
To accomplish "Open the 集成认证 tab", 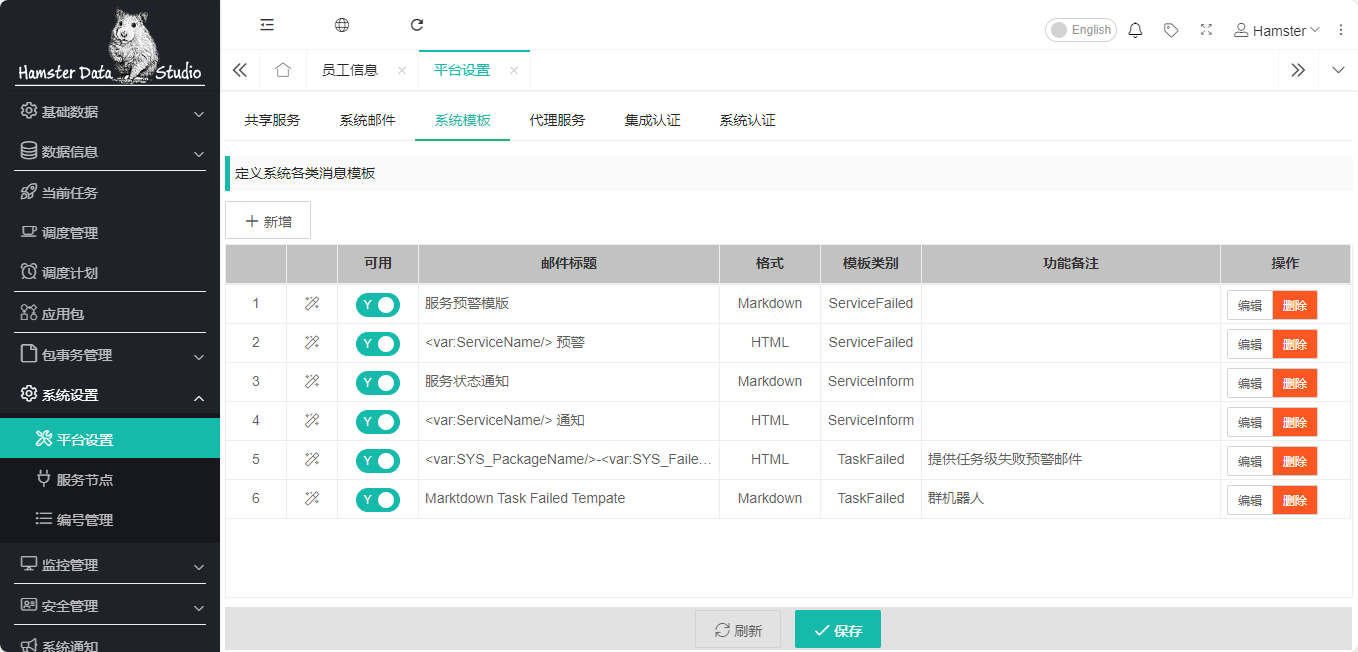I will pos(652,120).
